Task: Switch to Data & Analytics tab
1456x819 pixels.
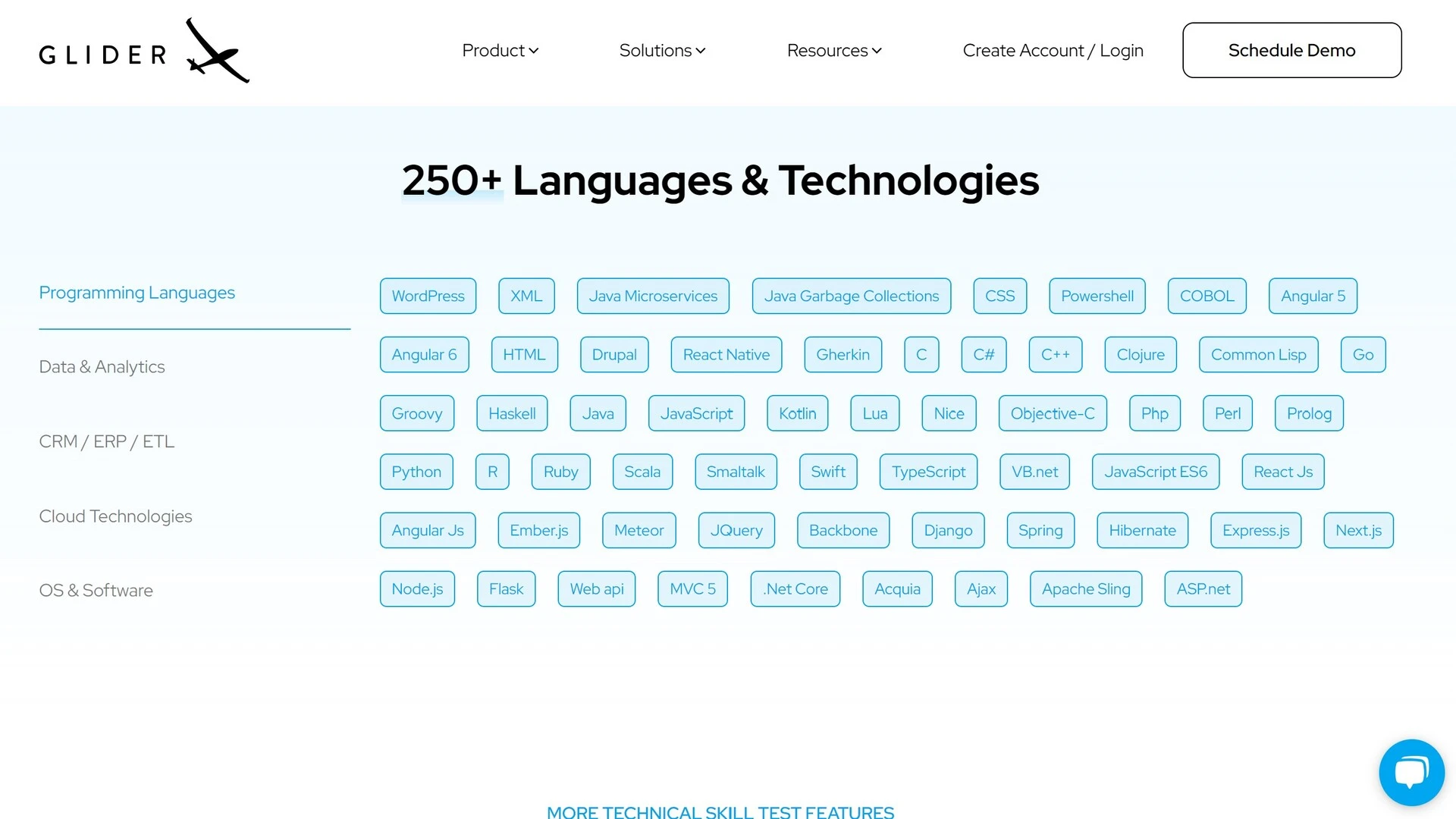Action: (x=102, y=367)
